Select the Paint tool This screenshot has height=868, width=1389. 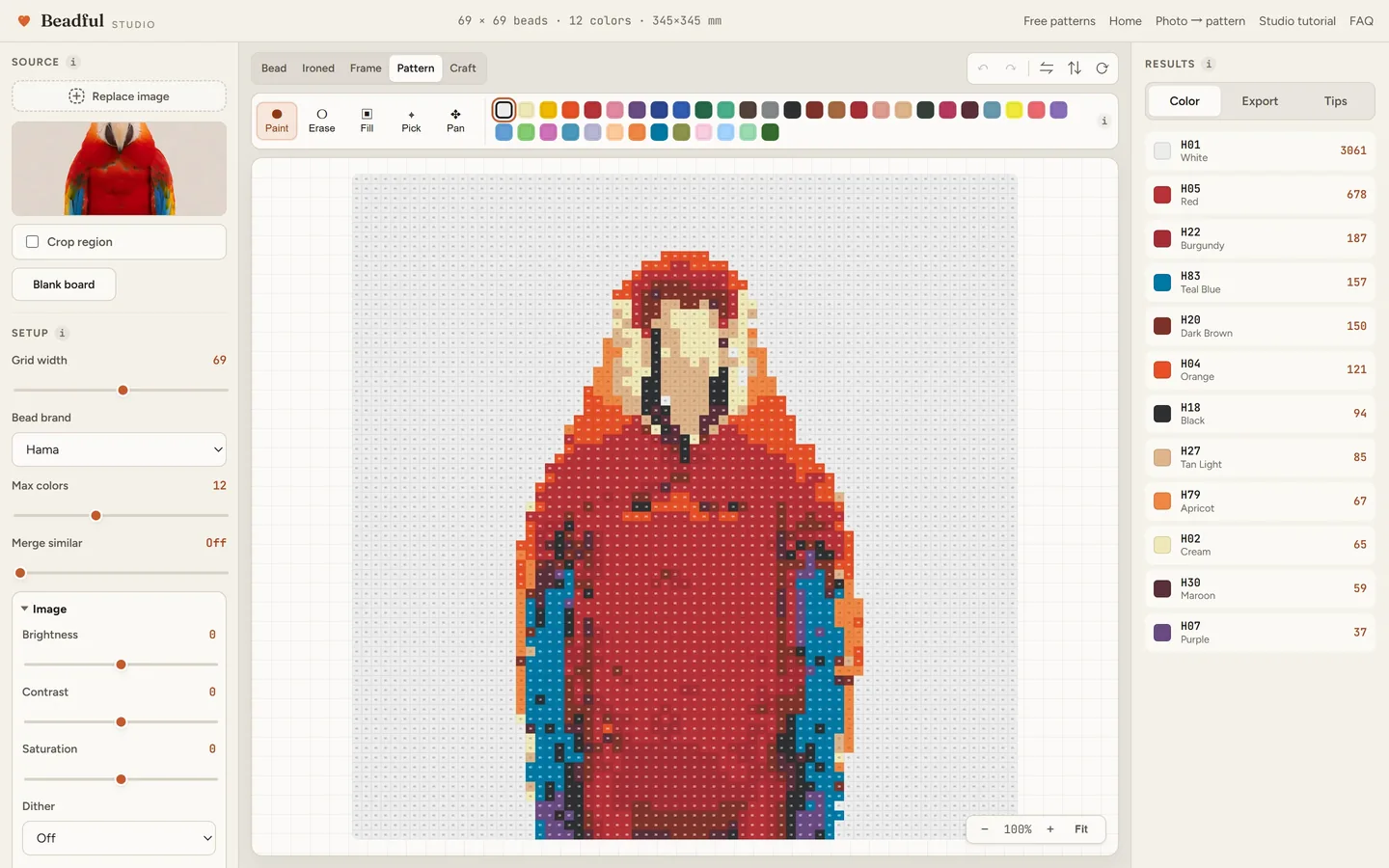277,121
